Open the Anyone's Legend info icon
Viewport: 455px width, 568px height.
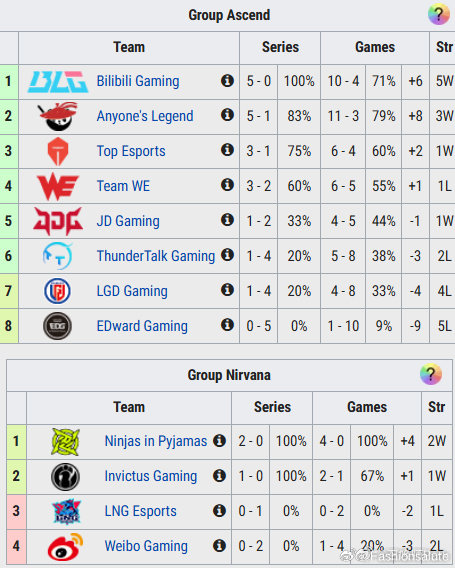click(227, 115)
